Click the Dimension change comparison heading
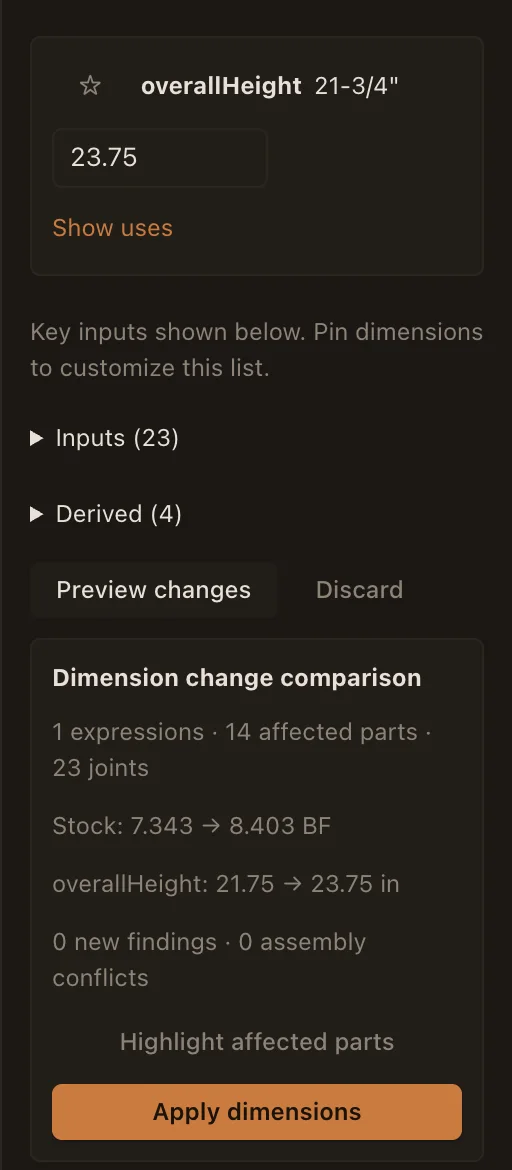Image resolution: width=512 pixels, height=1170 pixels. coord(237,678)
